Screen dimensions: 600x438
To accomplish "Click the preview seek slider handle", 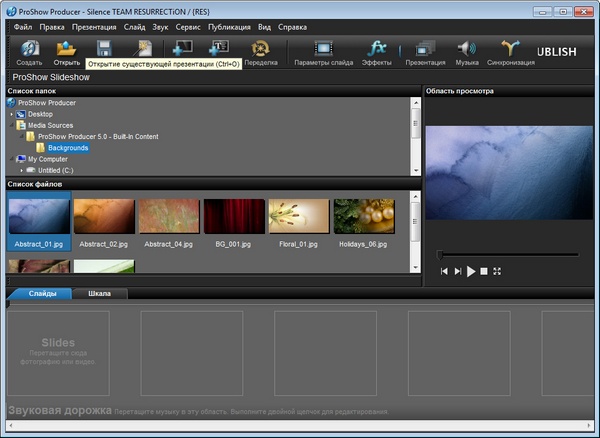I will (439, 254).
